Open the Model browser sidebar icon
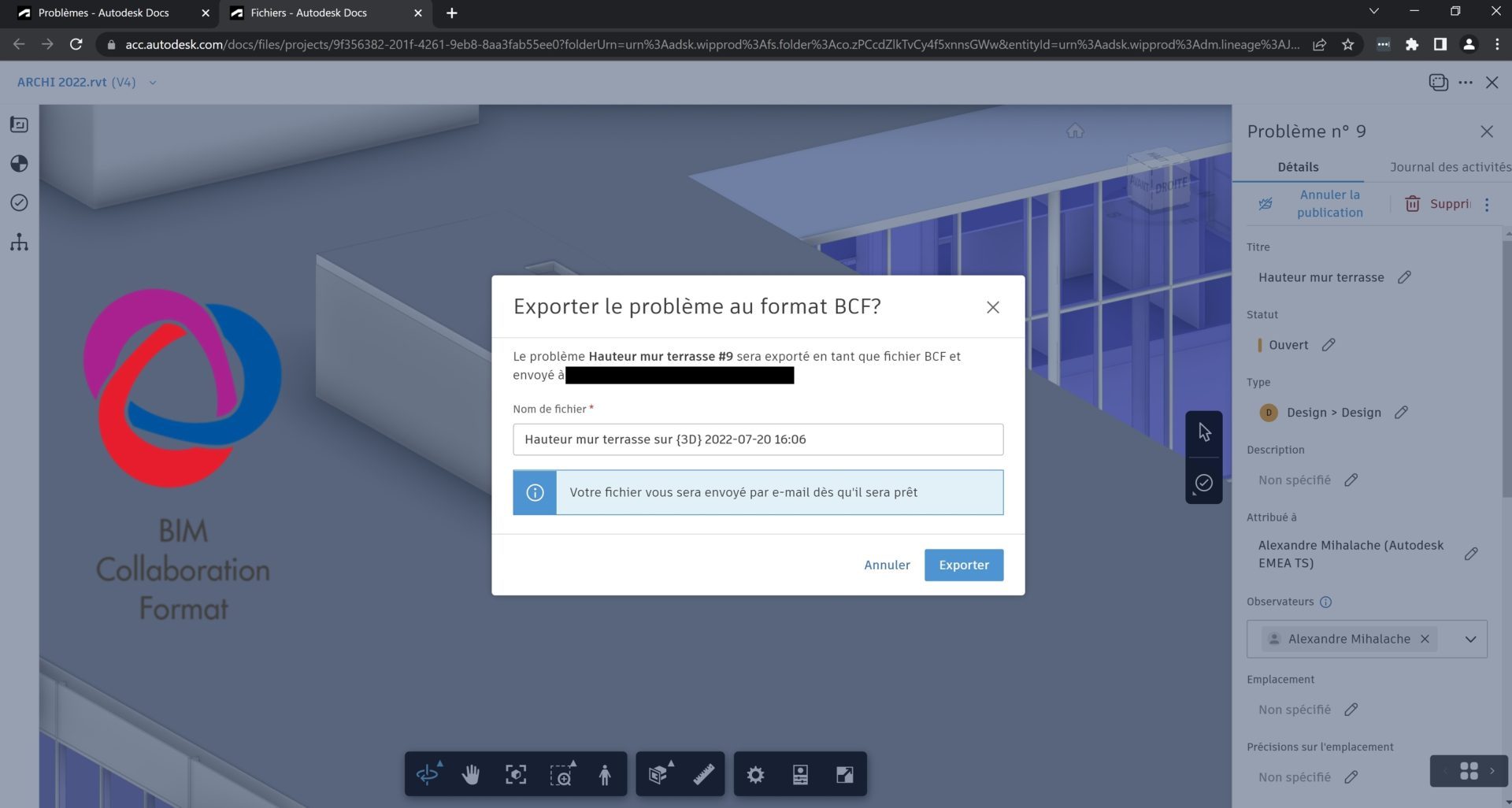Screen dimensions: 1512x808 [x=19, y=242]
